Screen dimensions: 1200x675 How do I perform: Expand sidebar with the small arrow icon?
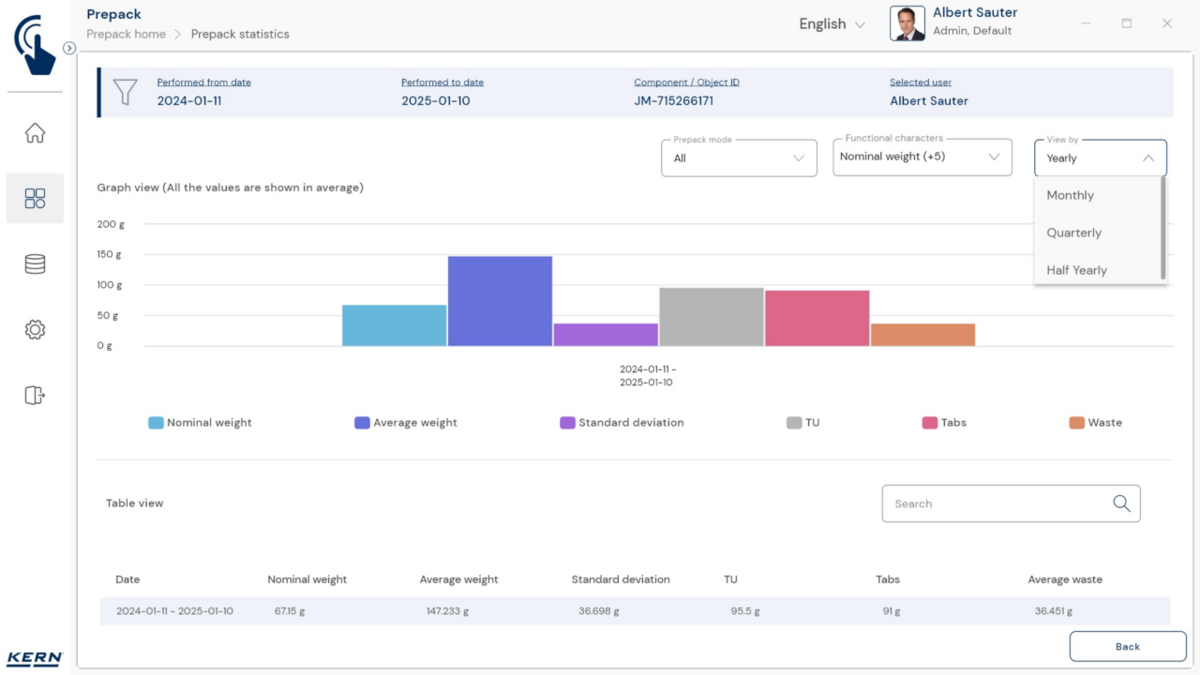[69, 48]
